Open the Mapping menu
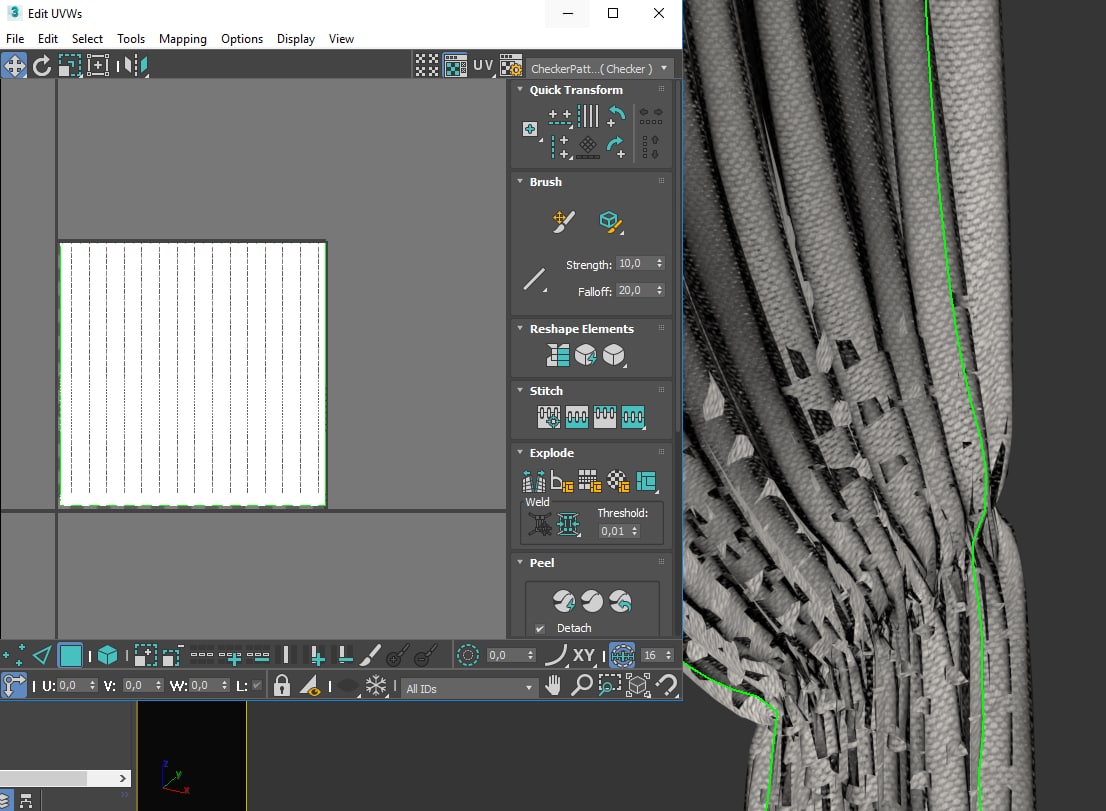Image resolution: width=1106 pixels, height=811 pixels. [x=182, y=39]
